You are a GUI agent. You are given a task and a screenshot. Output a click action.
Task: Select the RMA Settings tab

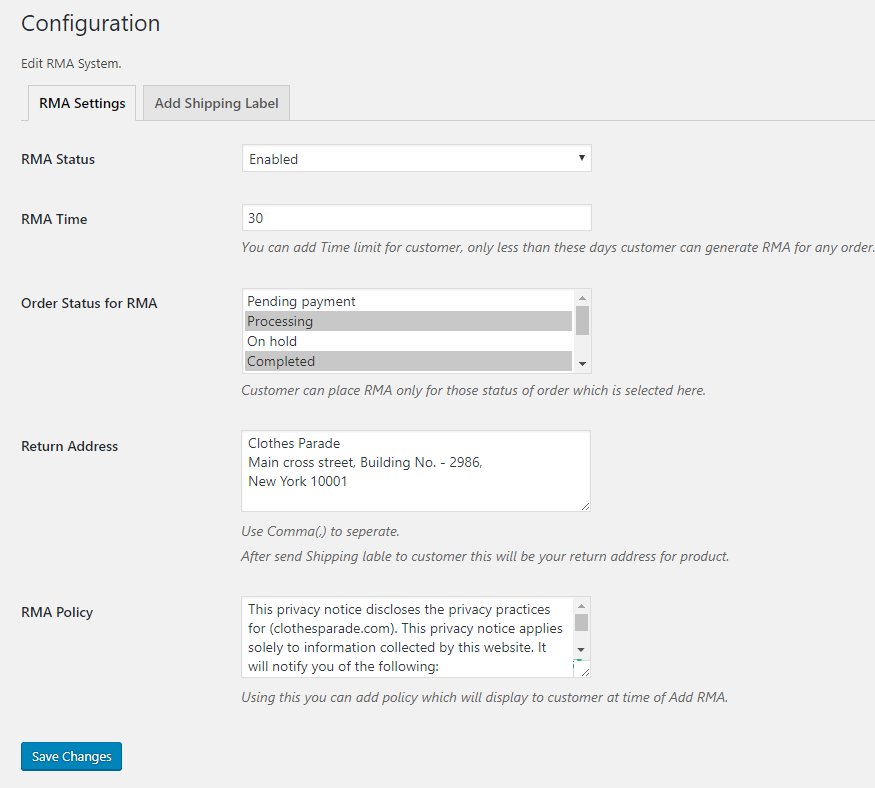pyautogui.click(x=82, y=103)
